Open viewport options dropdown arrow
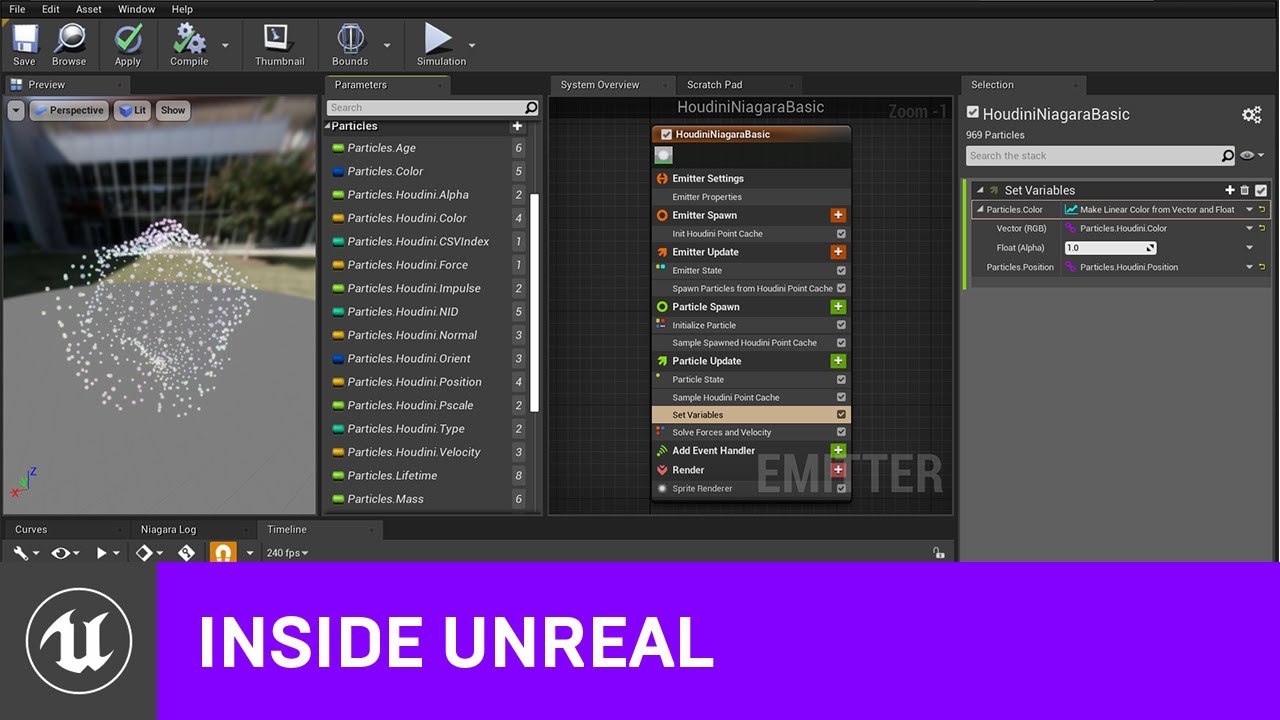The image size is (1280, 720). click(16, 110)
